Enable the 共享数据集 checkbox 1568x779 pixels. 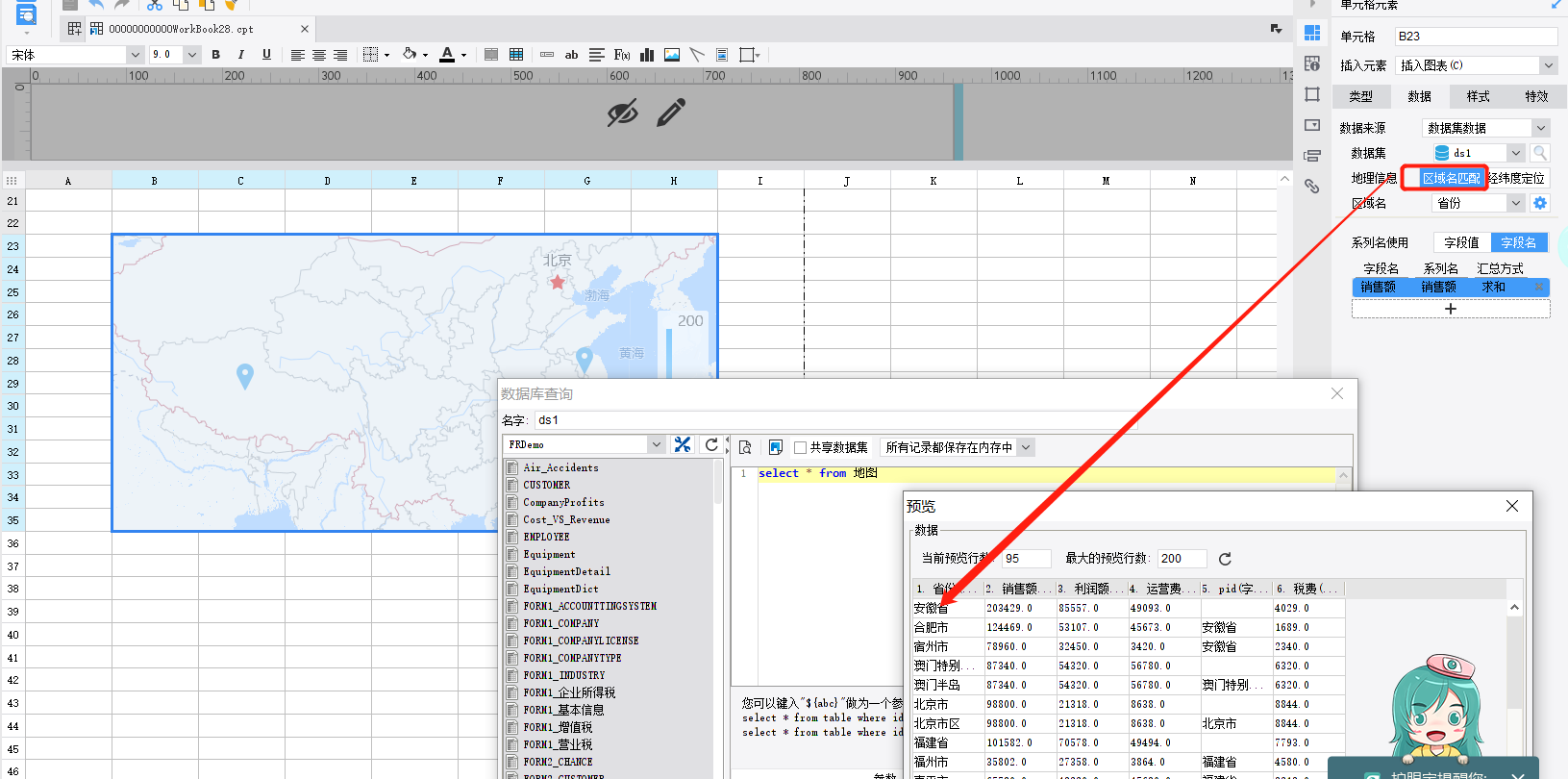click(800, 447)
